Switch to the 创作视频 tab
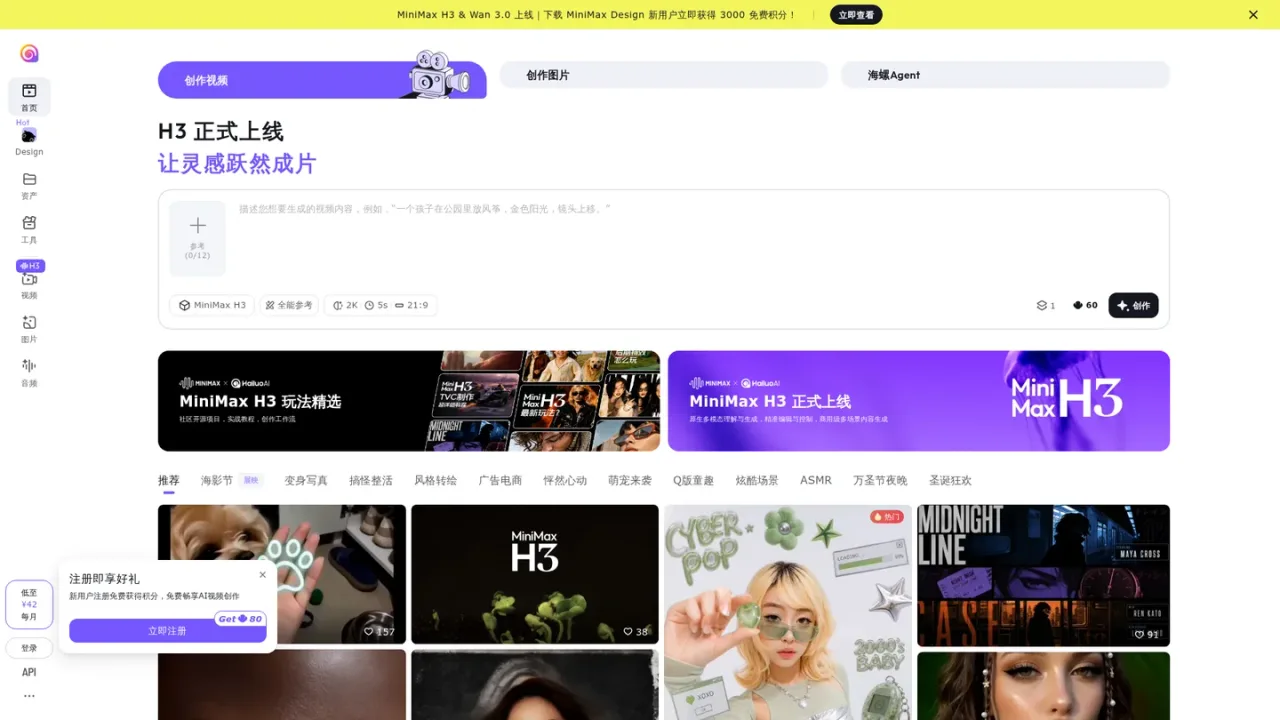The image size is (1280, 720). tap(322, 80)
